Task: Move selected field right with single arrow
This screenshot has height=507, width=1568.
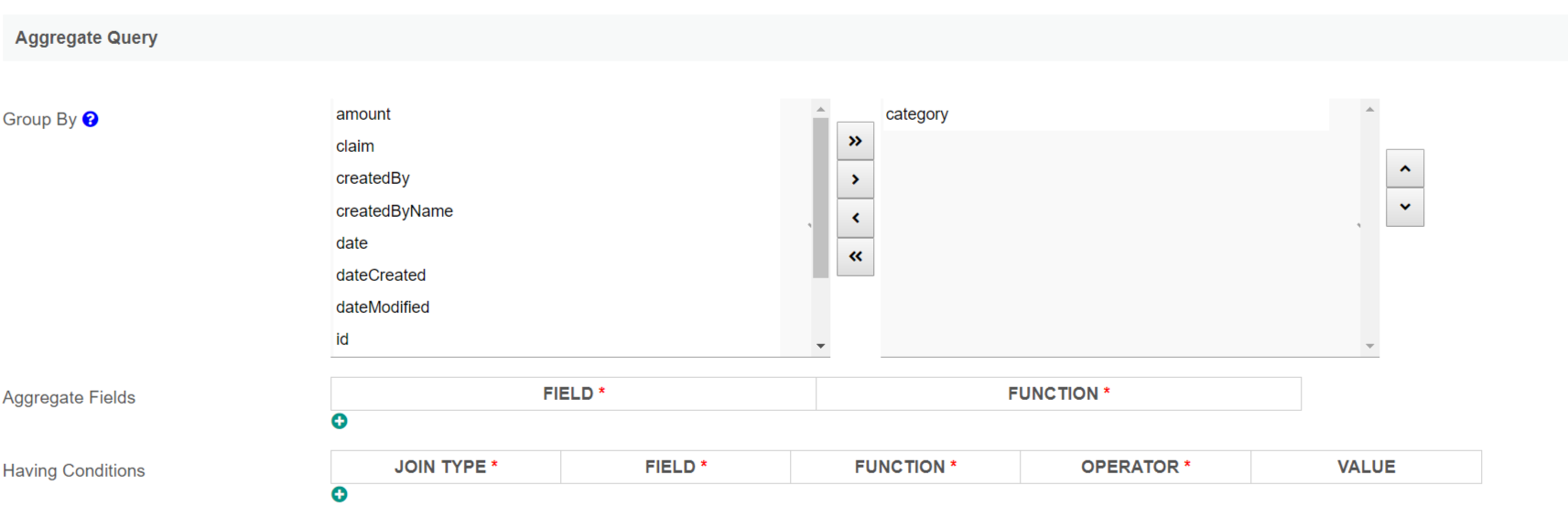Action: [855, 179]
